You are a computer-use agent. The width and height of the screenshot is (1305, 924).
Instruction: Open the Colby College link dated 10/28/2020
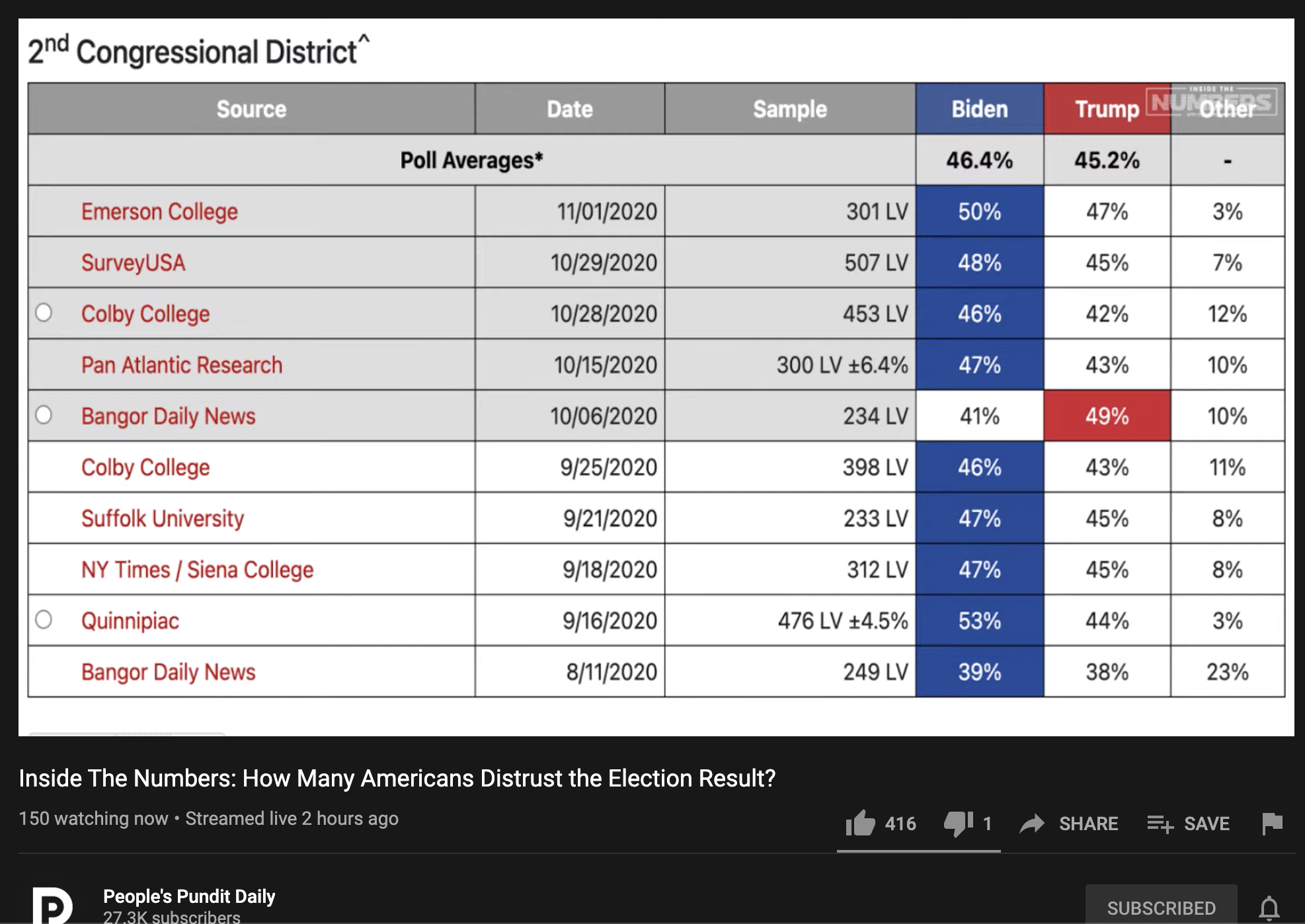point(145,314)
